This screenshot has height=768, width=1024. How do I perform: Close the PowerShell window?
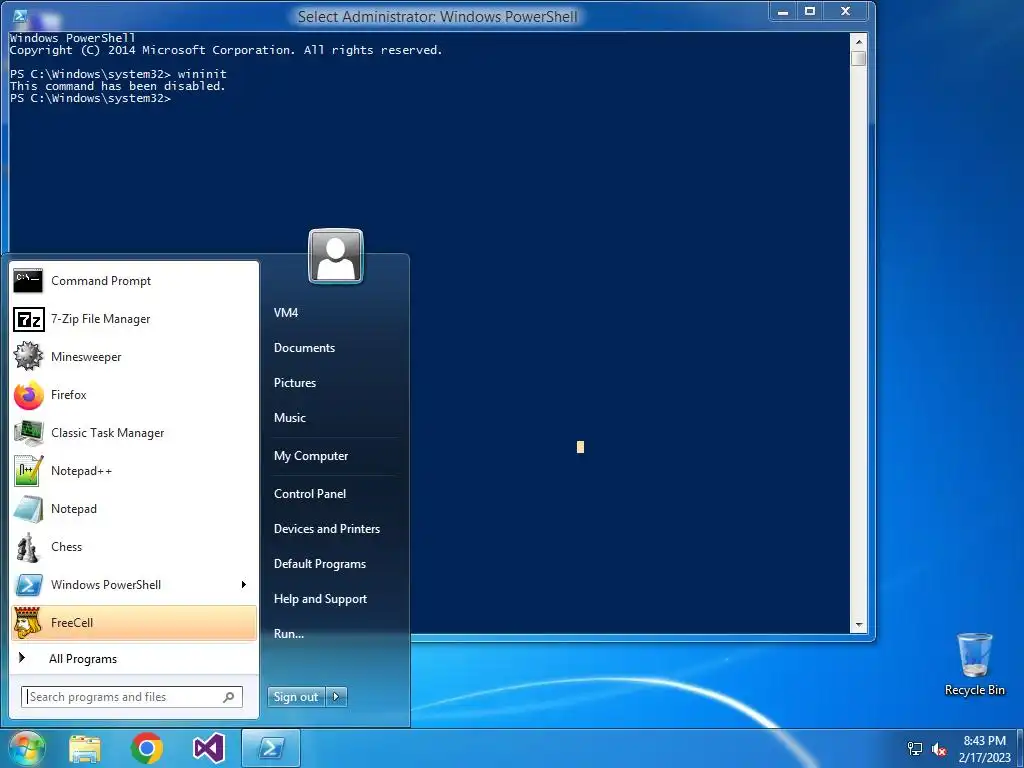[846, 11]
